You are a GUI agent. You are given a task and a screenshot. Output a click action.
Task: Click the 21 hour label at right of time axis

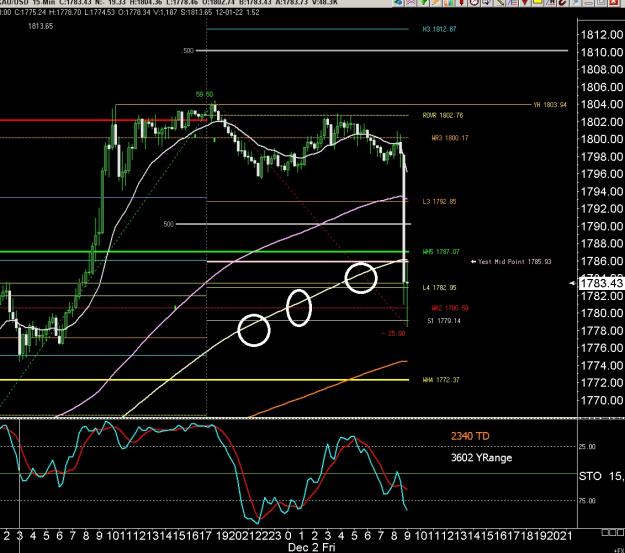566,535
